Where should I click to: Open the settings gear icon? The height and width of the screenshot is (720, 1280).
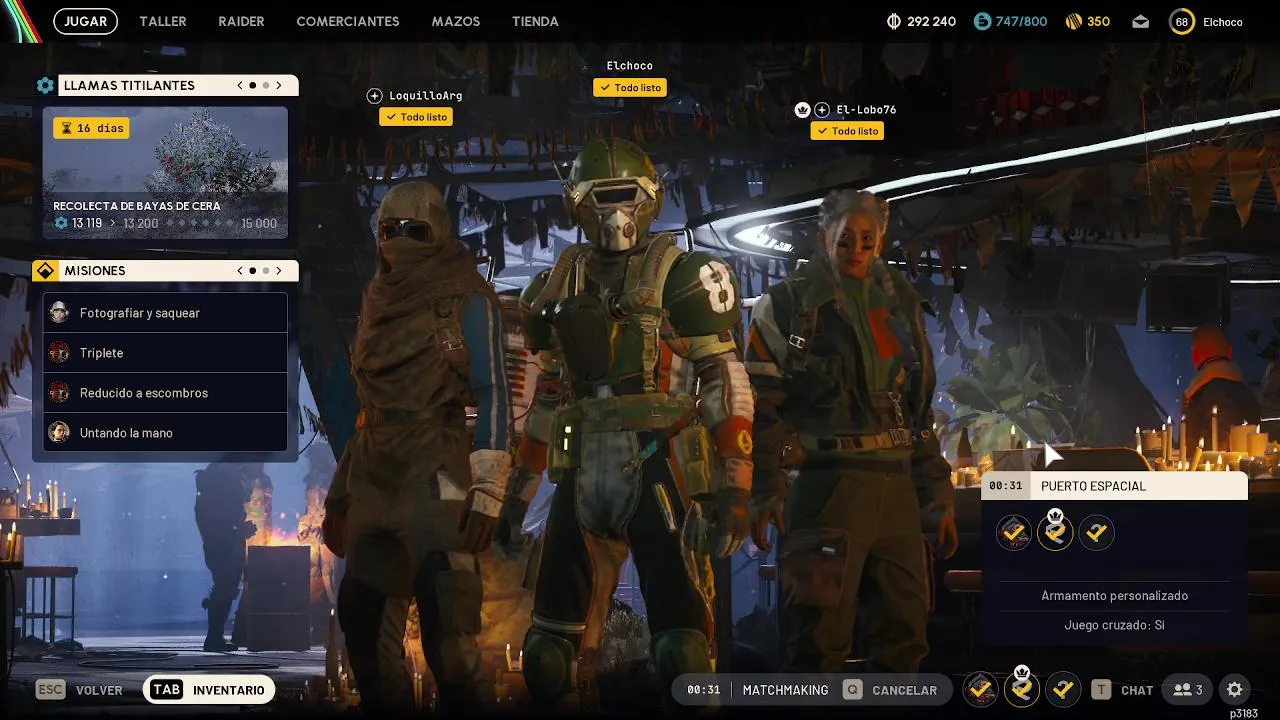click(x=1235, y=690)
